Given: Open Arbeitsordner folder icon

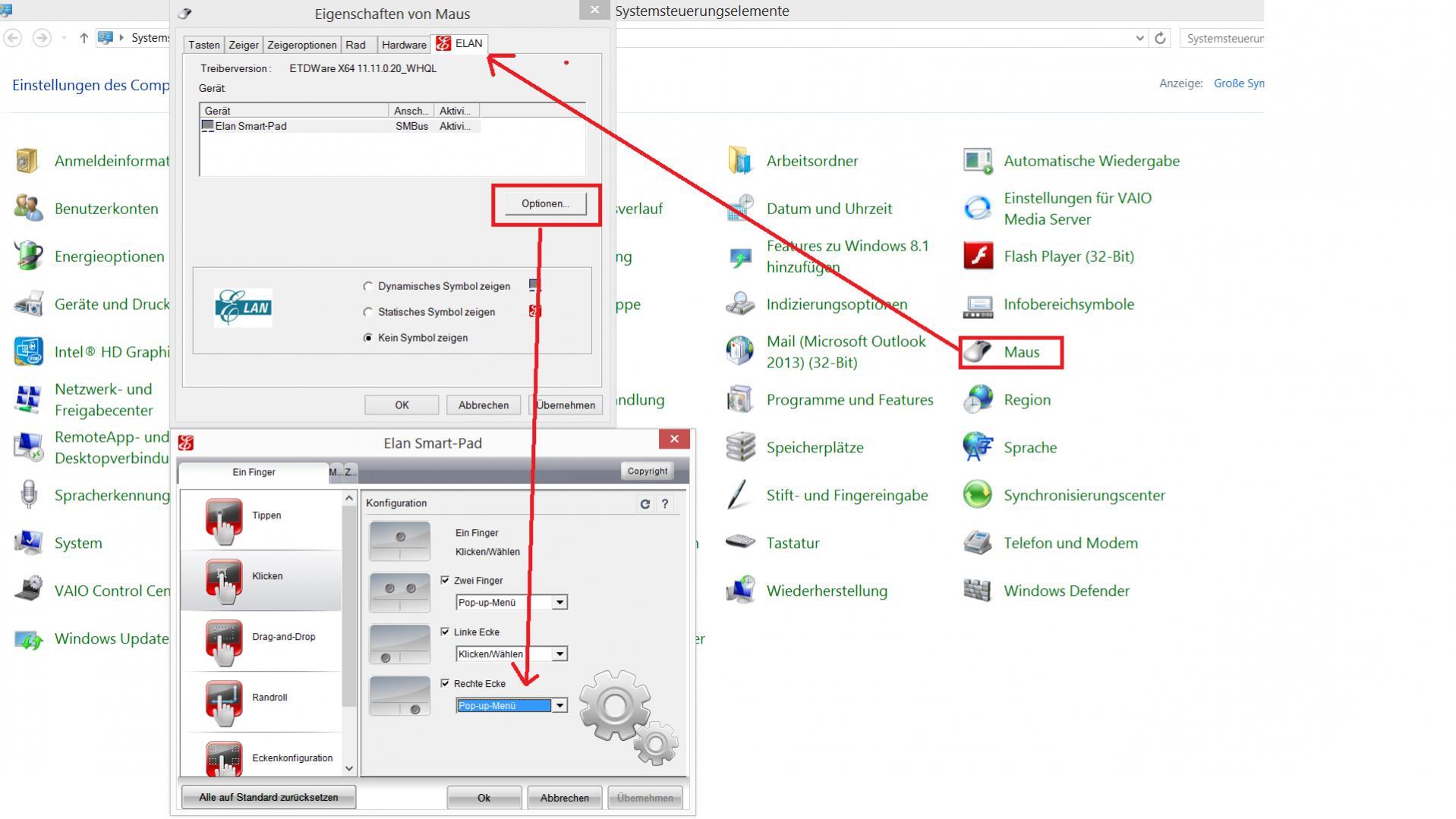Looking at the screenshot, I should click(x=740, y=161).
